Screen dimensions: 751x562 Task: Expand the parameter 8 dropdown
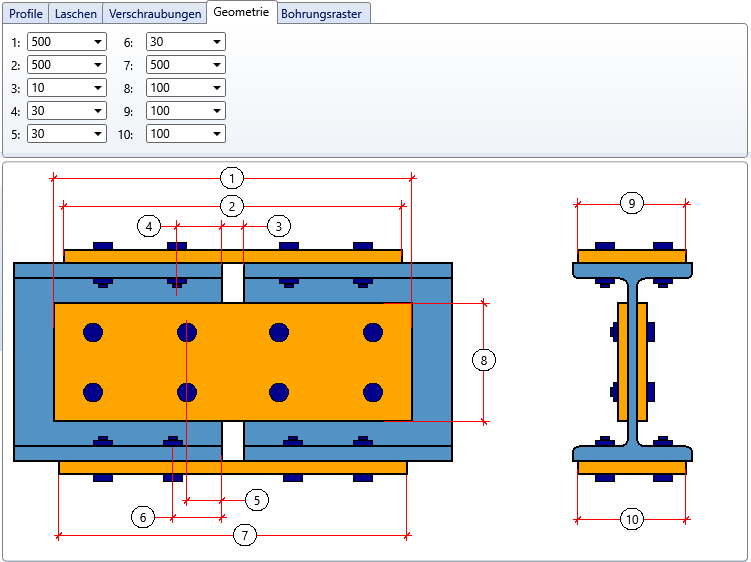217,88
